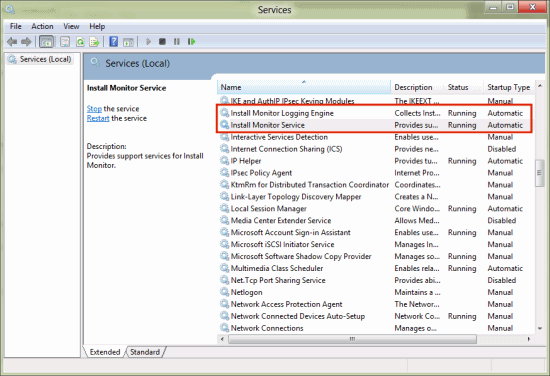Sort by the Status column header

click(464, 87)
